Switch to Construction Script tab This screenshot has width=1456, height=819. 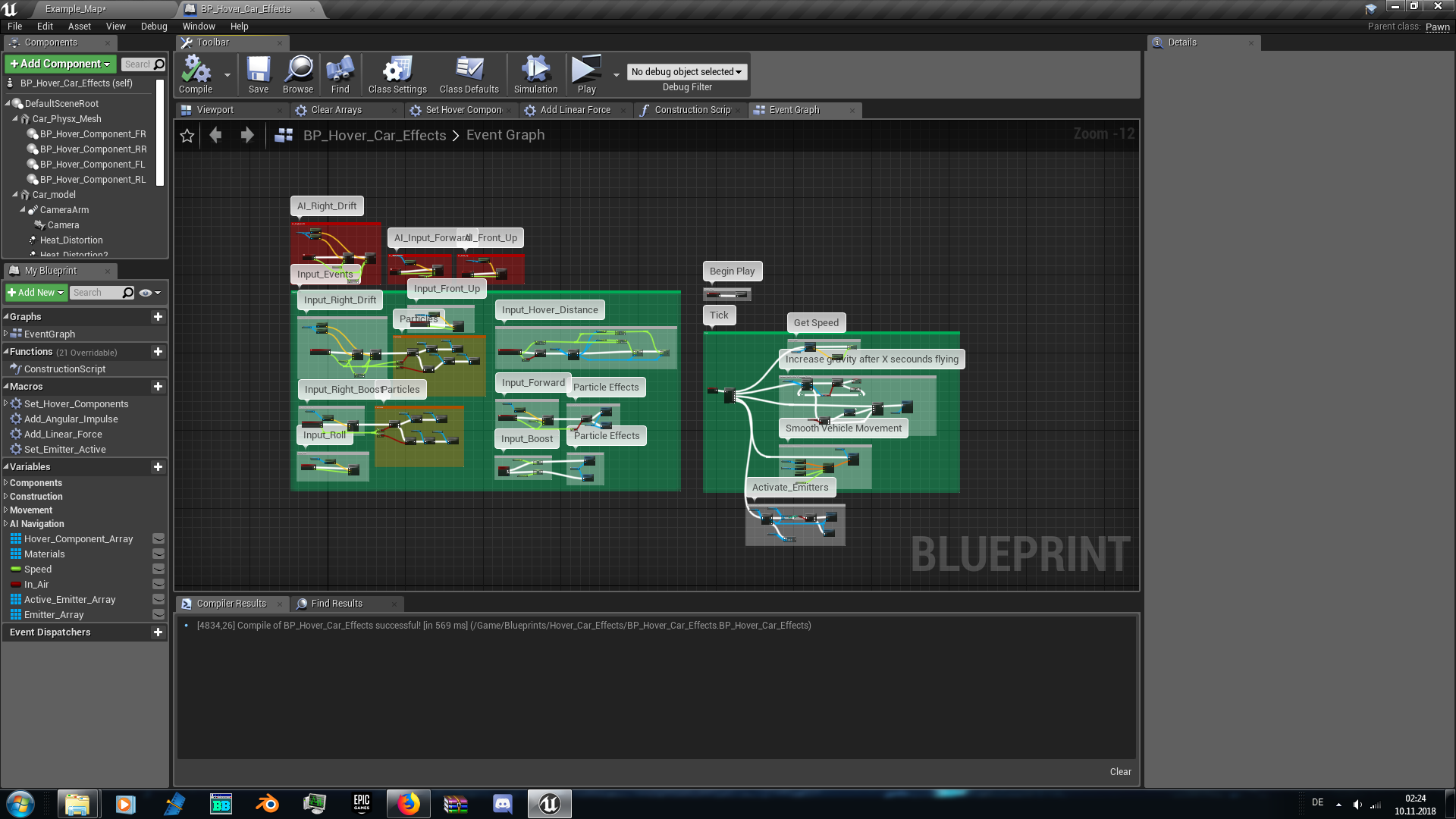pos(692,110)
